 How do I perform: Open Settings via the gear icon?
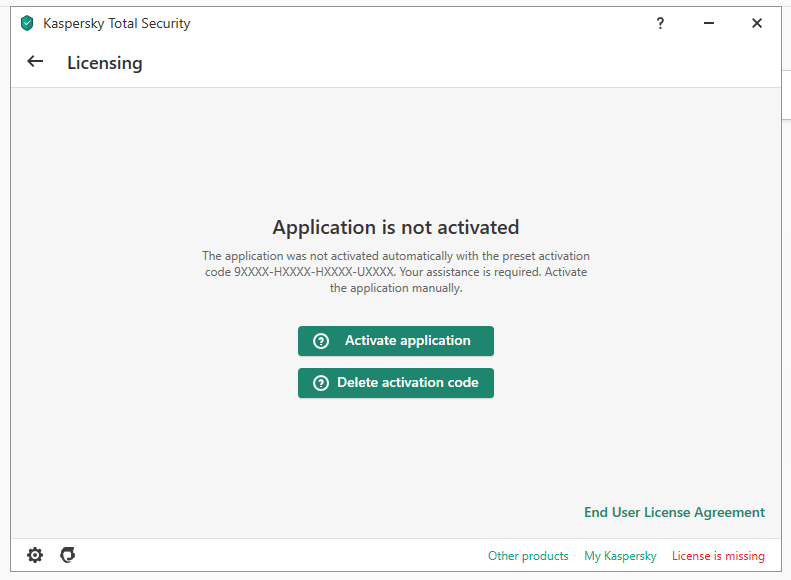[x=35, y=555]
